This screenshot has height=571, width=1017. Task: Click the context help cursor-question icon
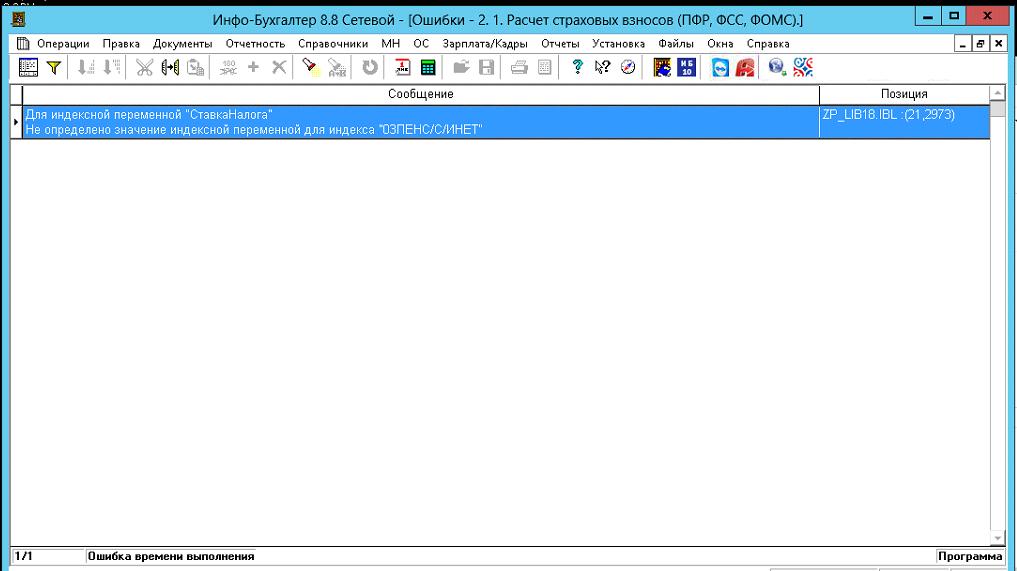click(x=603, y=67)
